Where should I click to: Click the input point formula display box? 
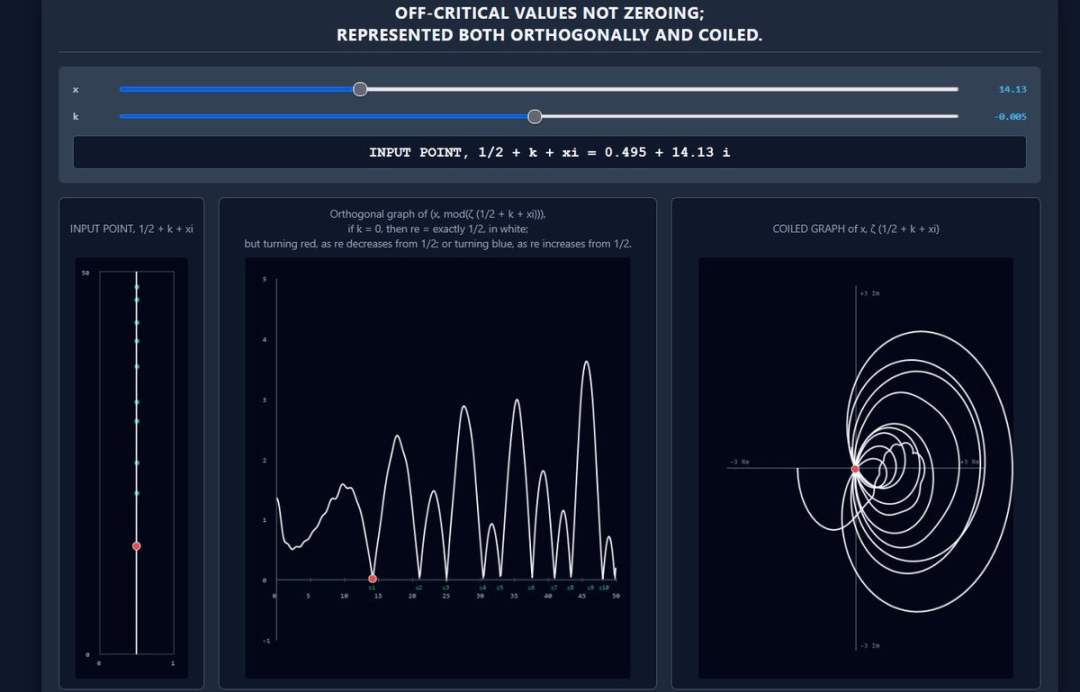[x=550, y=152]
